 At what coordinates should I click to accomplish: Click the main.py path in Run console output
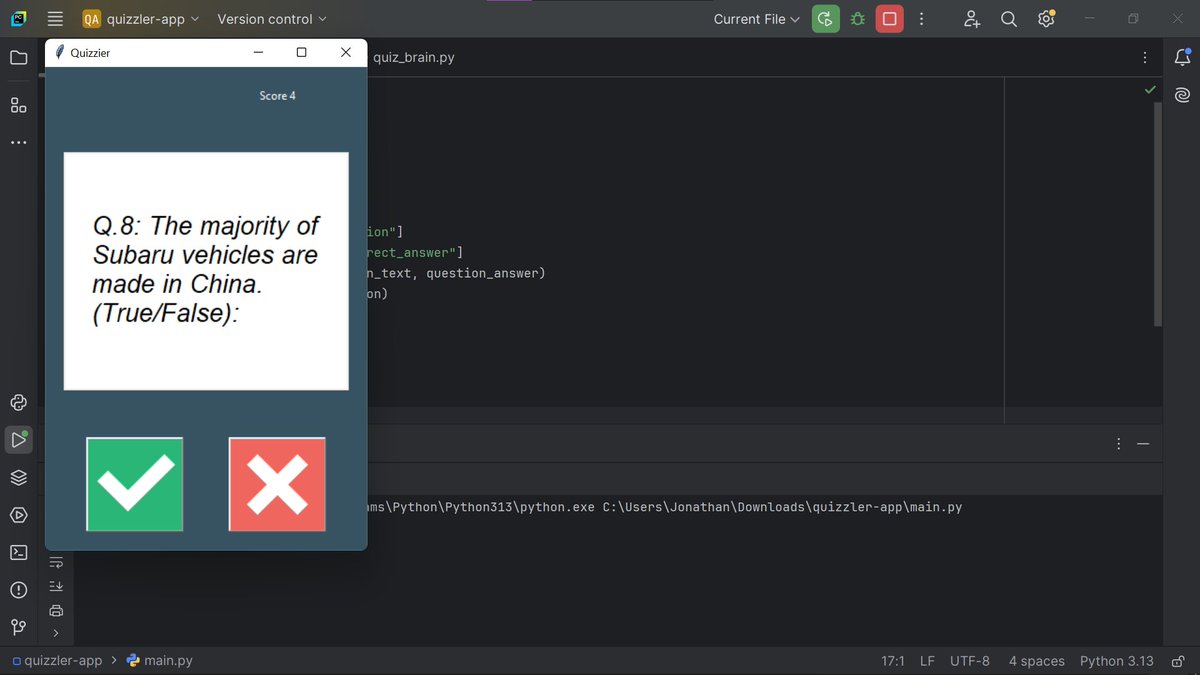[x=782, y=507]
